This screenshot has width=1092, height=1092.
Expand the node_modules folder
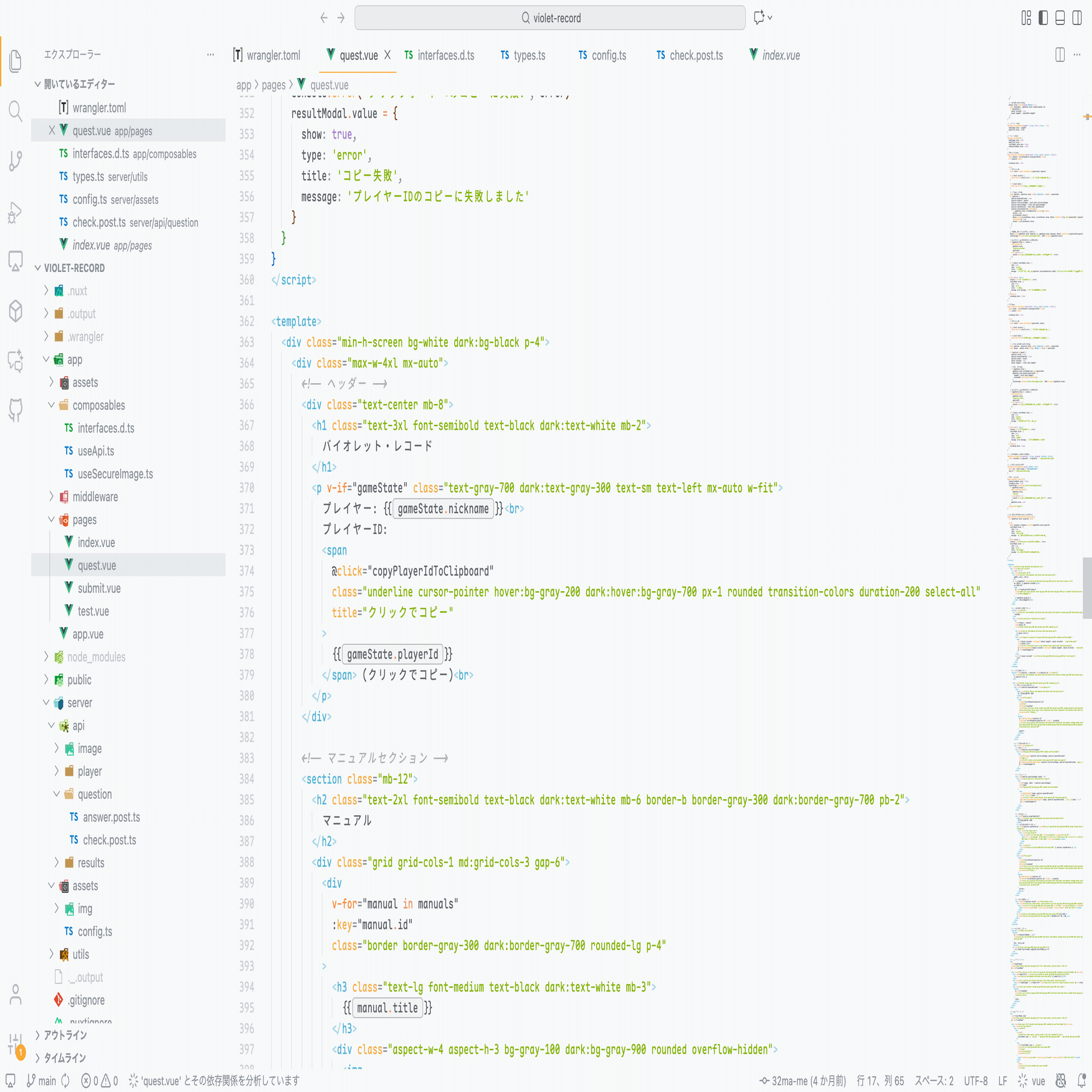click(96, 657)
